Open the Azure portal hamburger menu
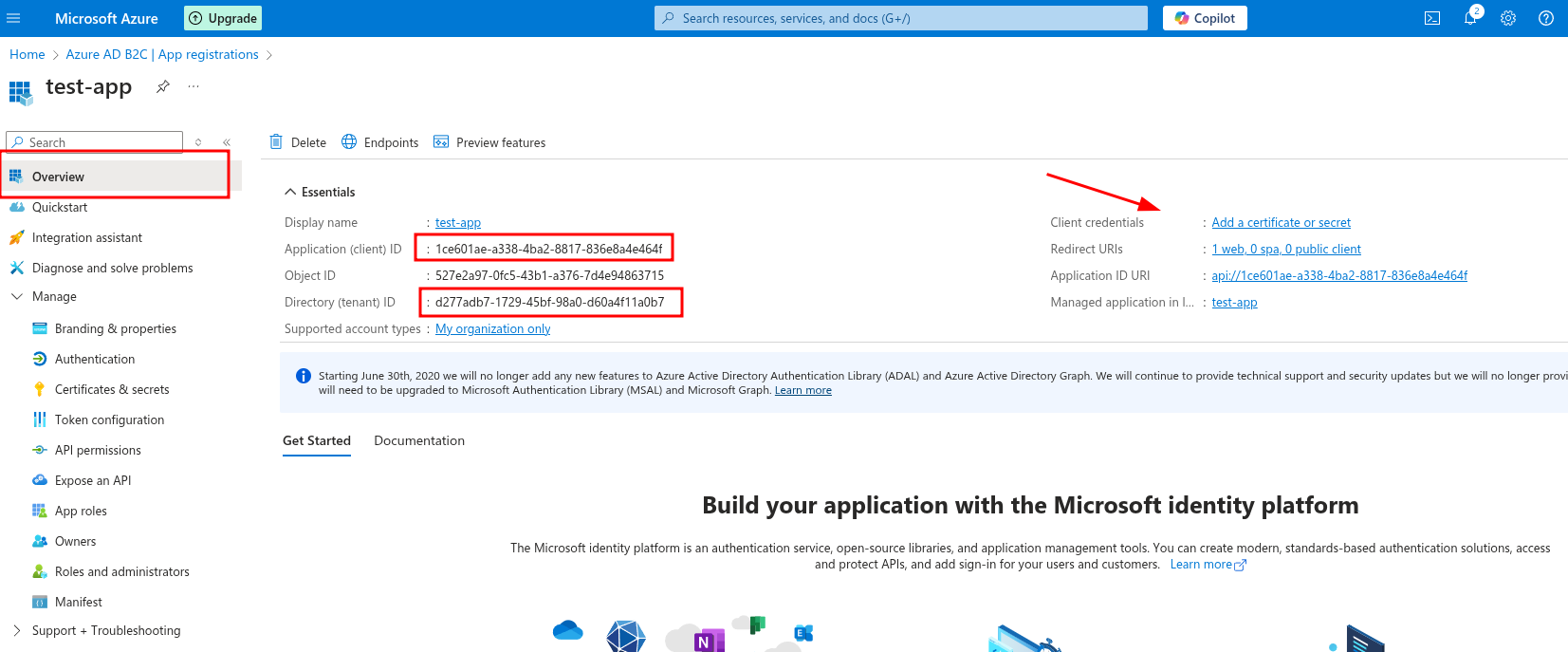The image size is (1568, 652). pos(13,18)
